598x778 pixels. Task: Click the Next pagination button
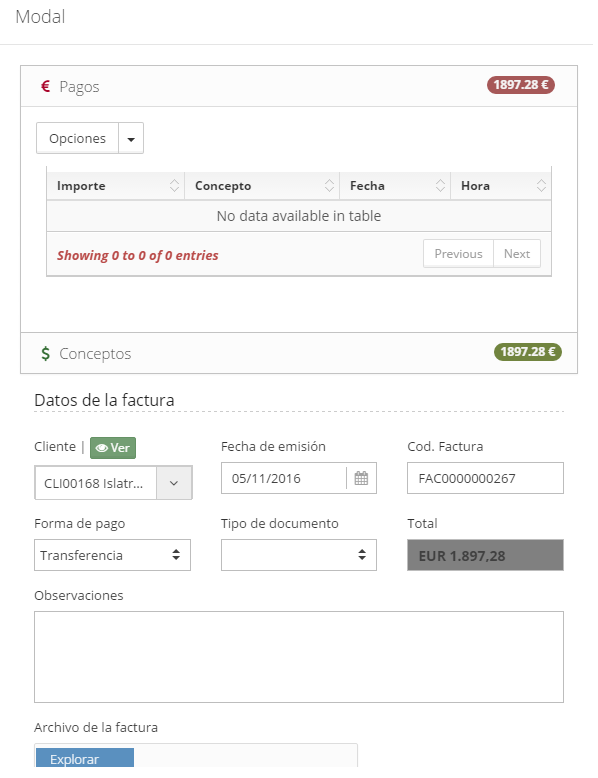click(517, 254)
